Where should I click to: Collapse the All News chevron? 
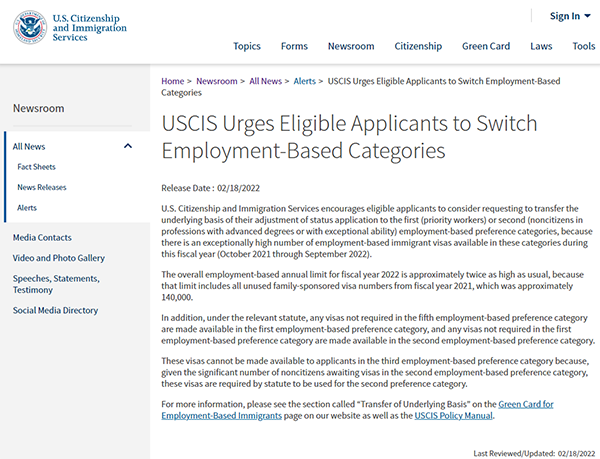(x=128, y=146)
